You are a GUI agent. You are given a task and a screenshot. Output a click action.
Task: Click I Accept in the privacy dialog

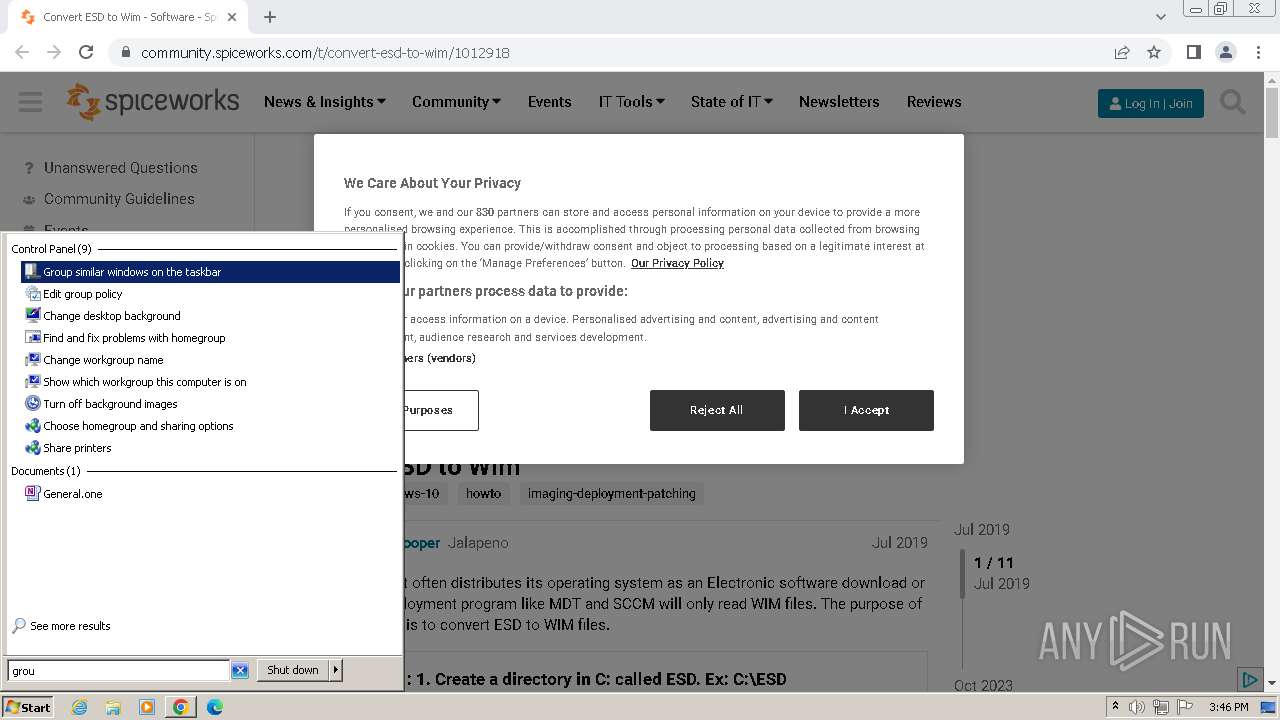pyautogui.click(x=866, y=410)
